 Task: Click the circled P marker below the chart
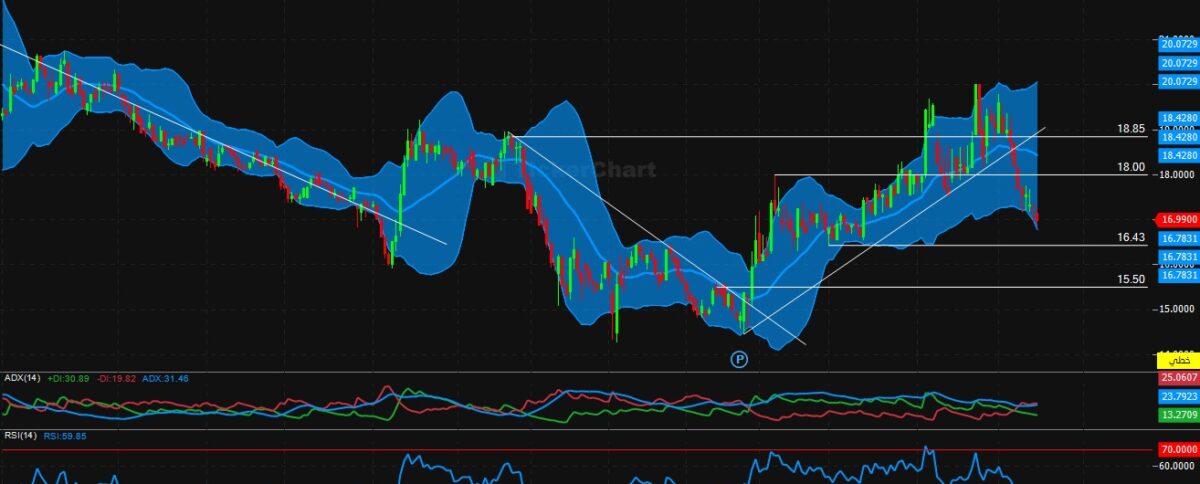(739, 358)
